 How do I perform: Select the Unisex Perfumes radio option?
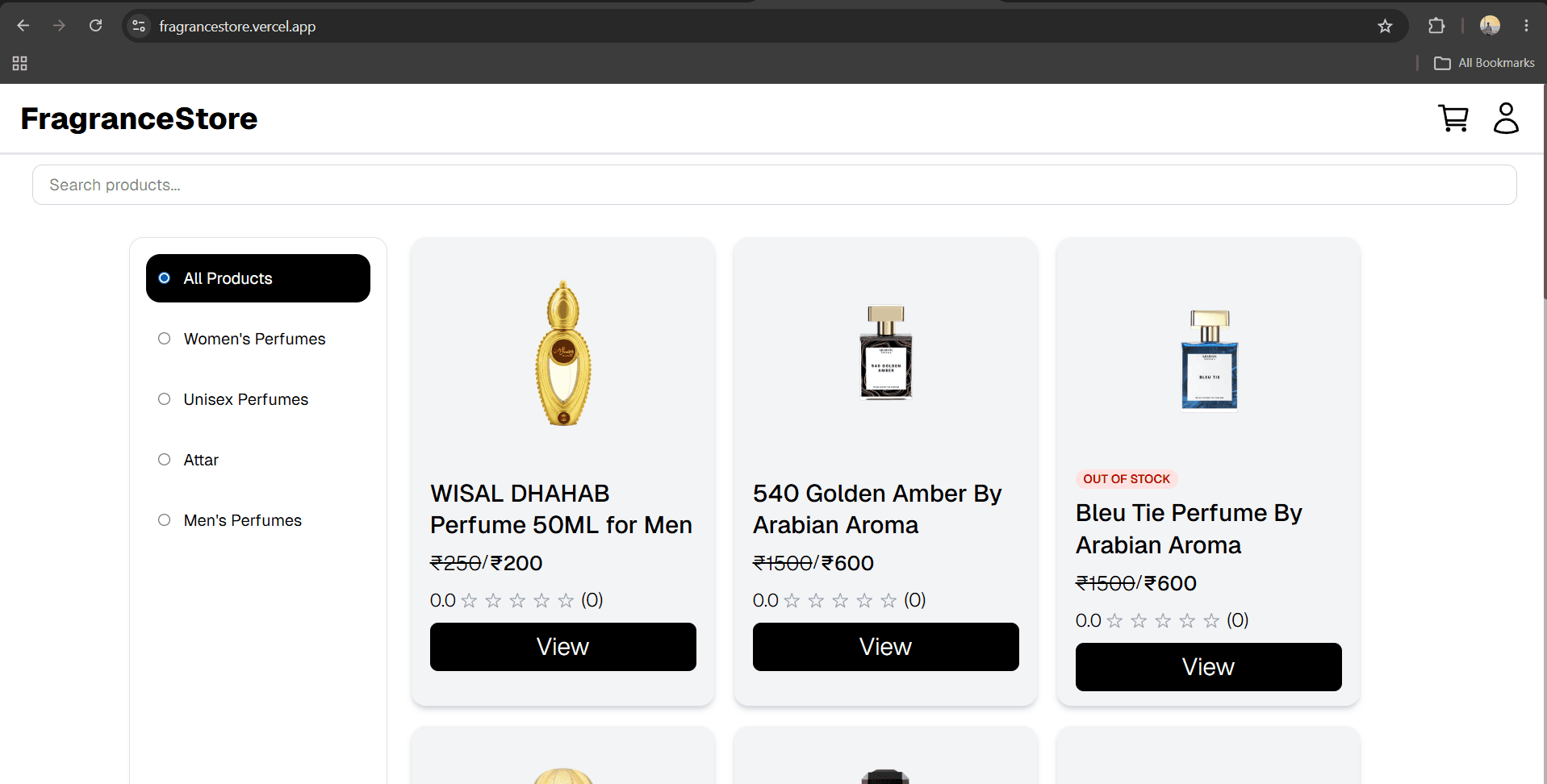point(165,399)
